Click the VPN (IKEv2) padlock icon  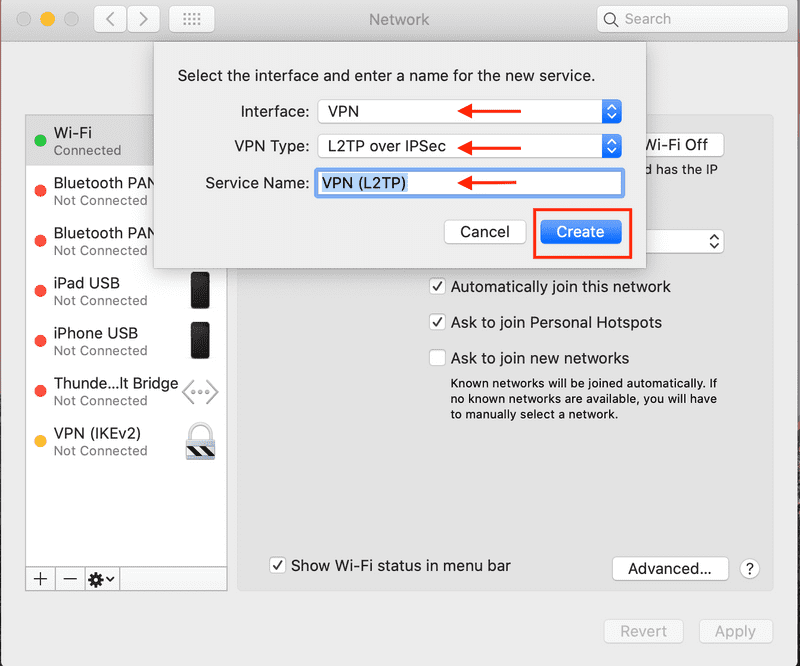coord(200,441)
